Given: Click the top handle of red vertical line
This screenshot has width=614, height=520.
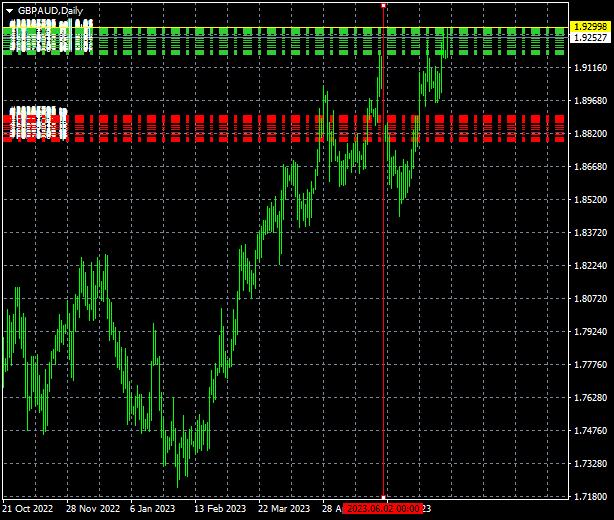Looking at the screenshot, I should click(384, 5).
